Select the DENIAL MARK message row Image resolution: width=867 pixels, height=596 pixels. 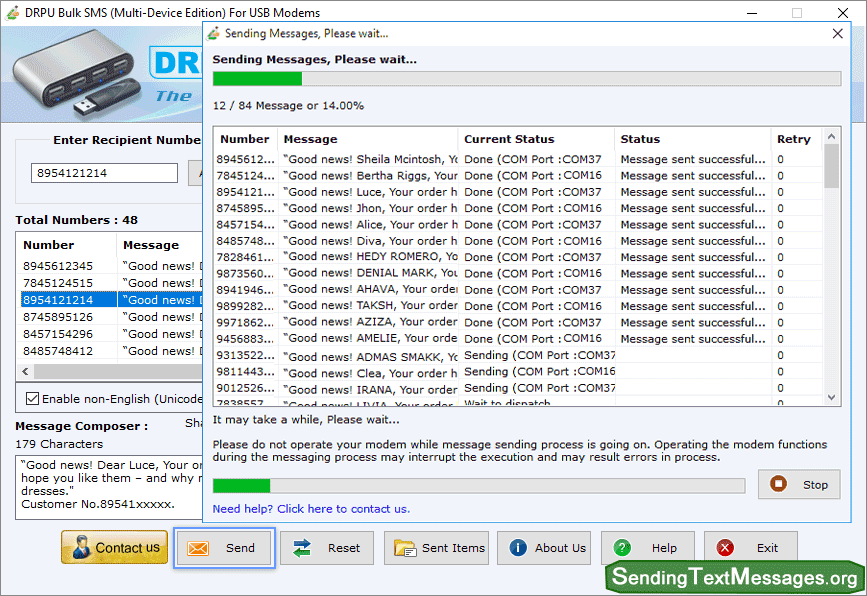click(519, 274)
